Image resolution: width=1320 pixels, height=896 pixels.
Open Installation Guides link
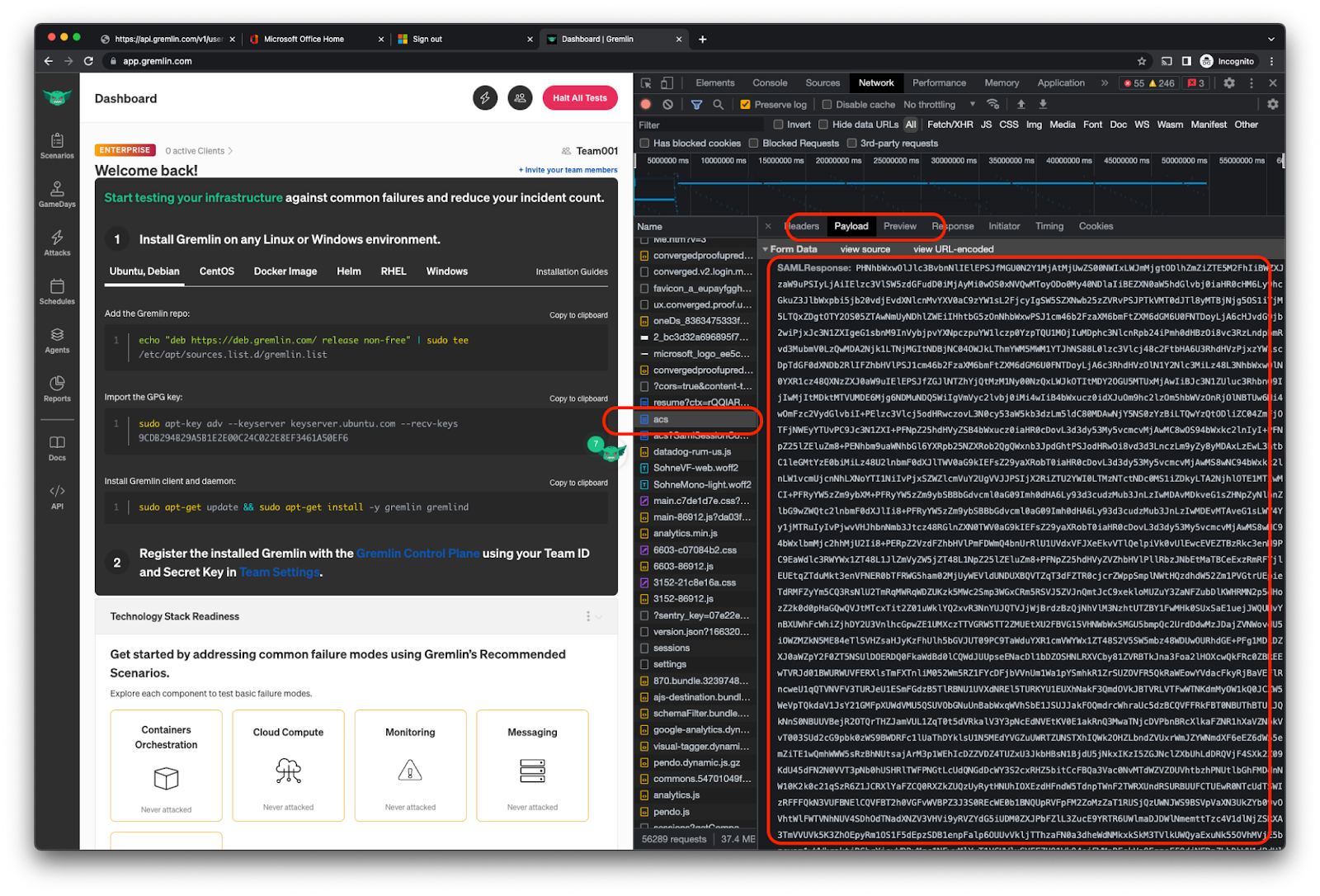pos(572,271)
